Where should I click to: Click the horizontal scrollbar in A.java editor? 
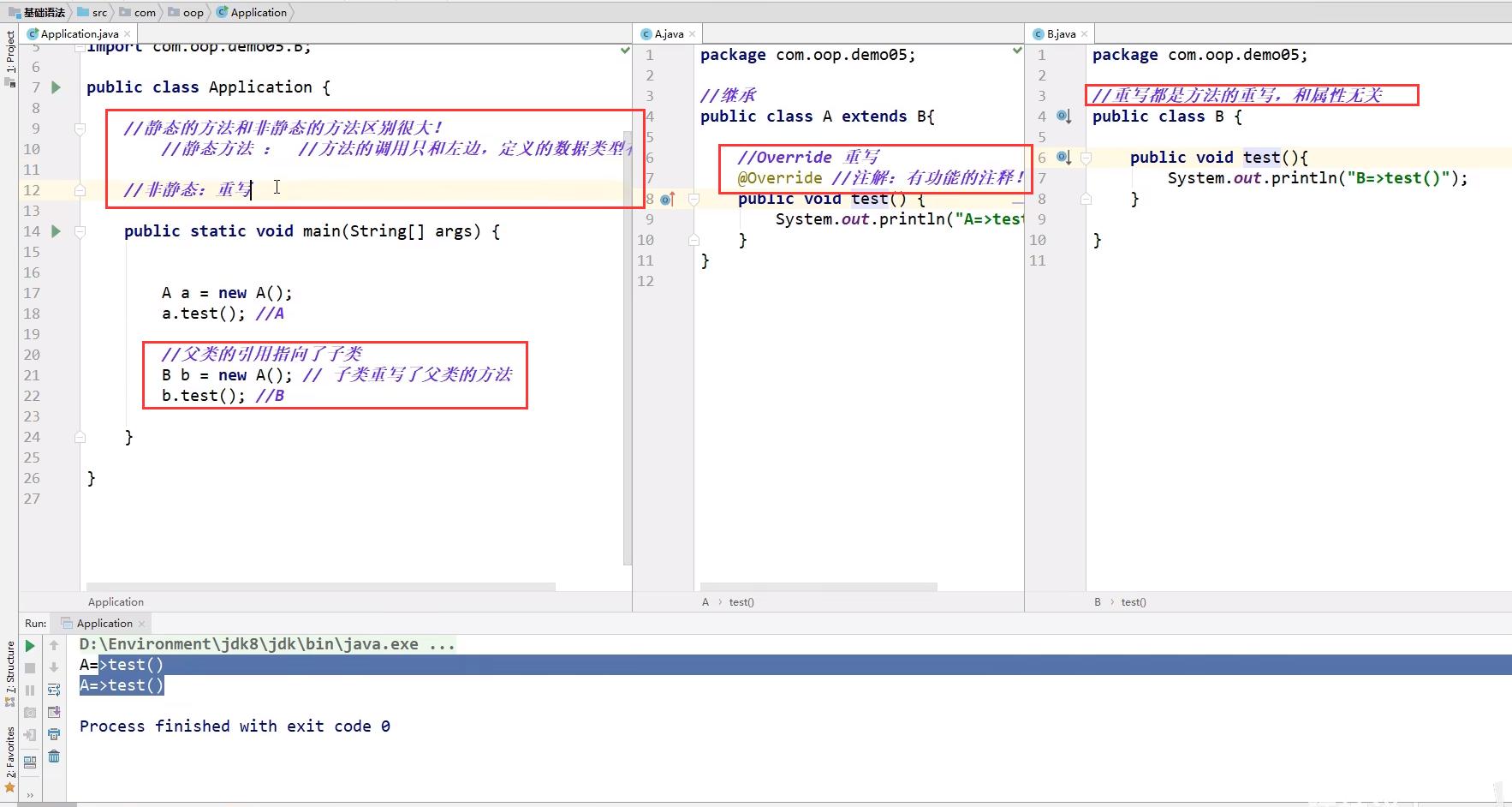[x=819, y=587]
